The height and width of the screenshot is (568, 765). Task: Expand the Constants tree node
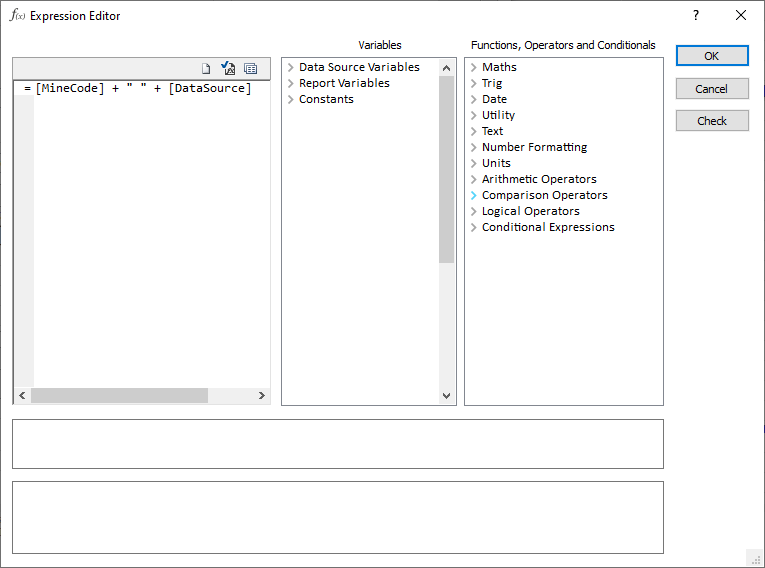290,100
